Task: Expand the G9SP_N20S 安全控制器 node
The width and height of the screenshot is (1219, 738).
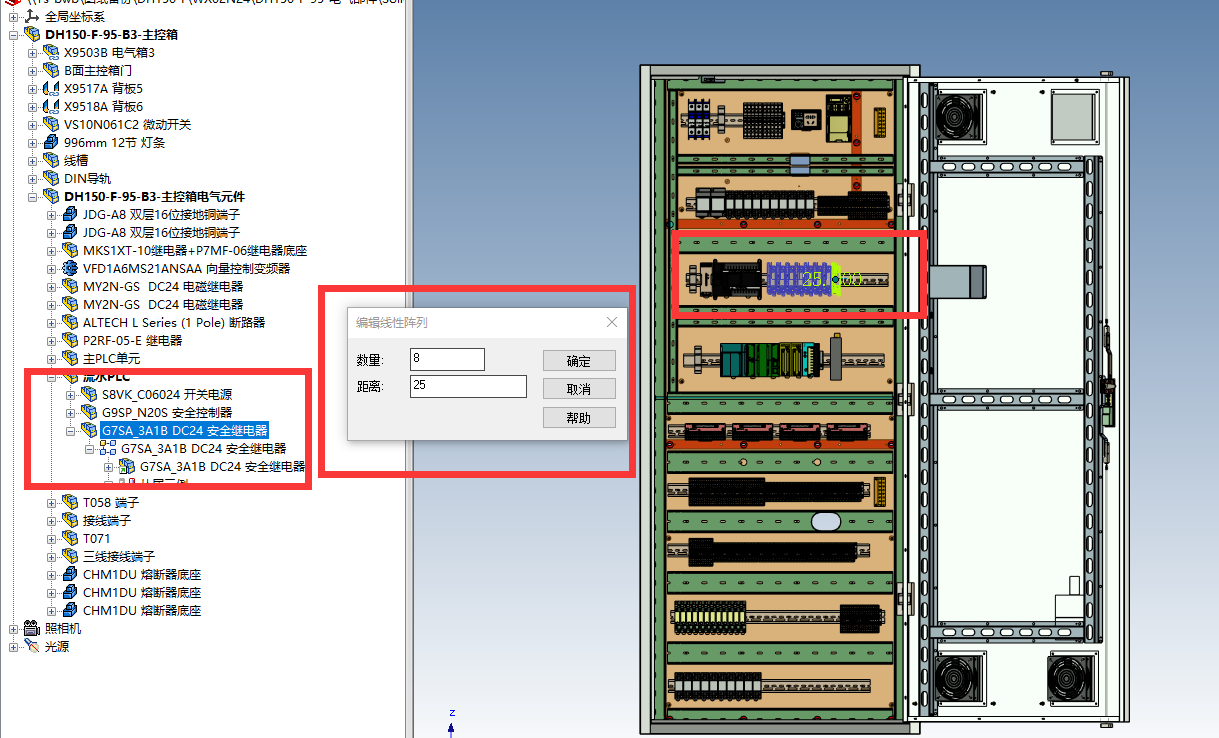Action: (71, 412)
